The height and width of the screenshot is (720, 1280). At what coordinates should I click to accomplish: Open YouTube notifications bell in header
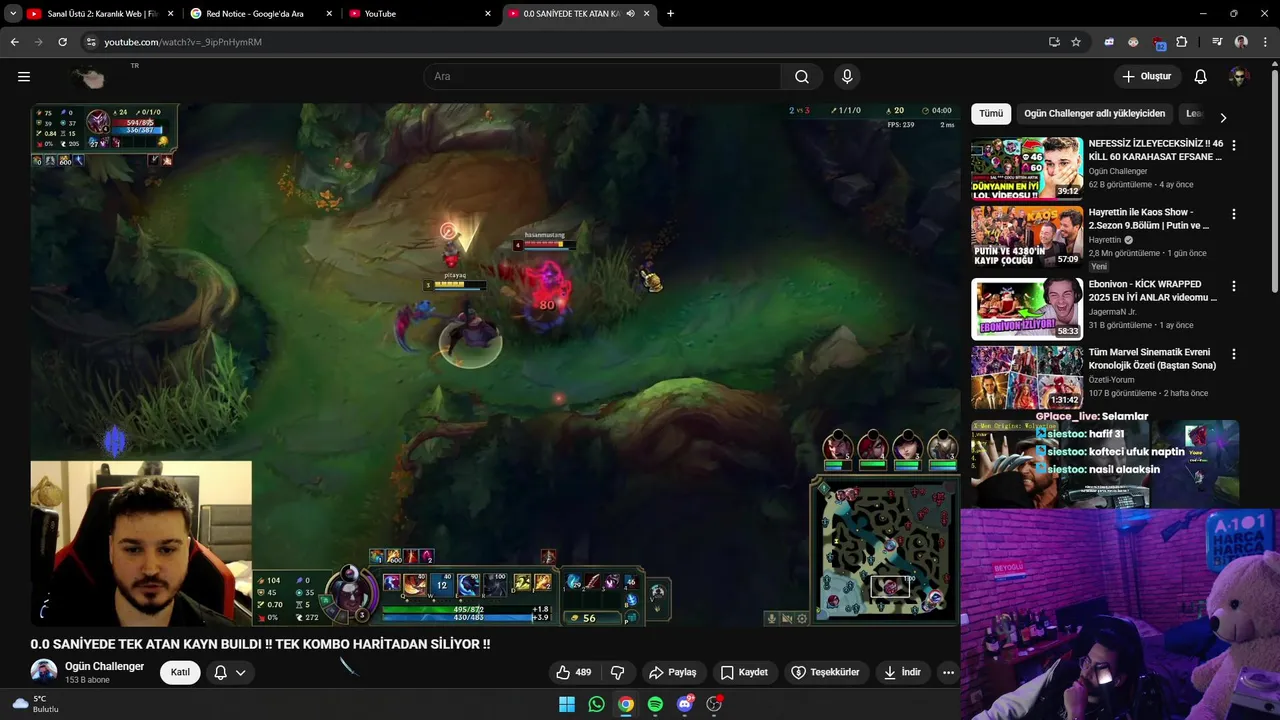coord(1200,77)
